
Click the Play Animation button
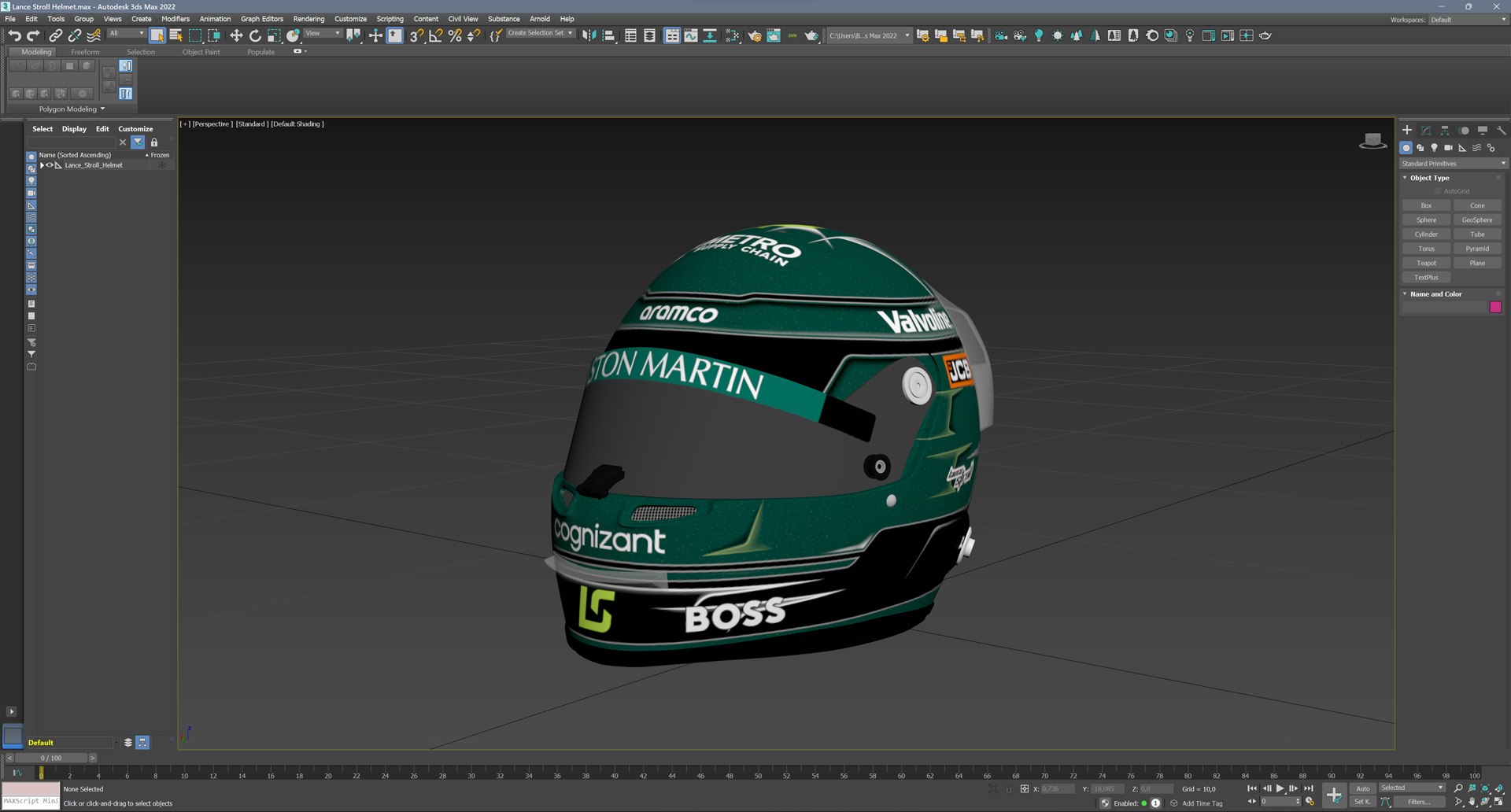pos(1280,788)
